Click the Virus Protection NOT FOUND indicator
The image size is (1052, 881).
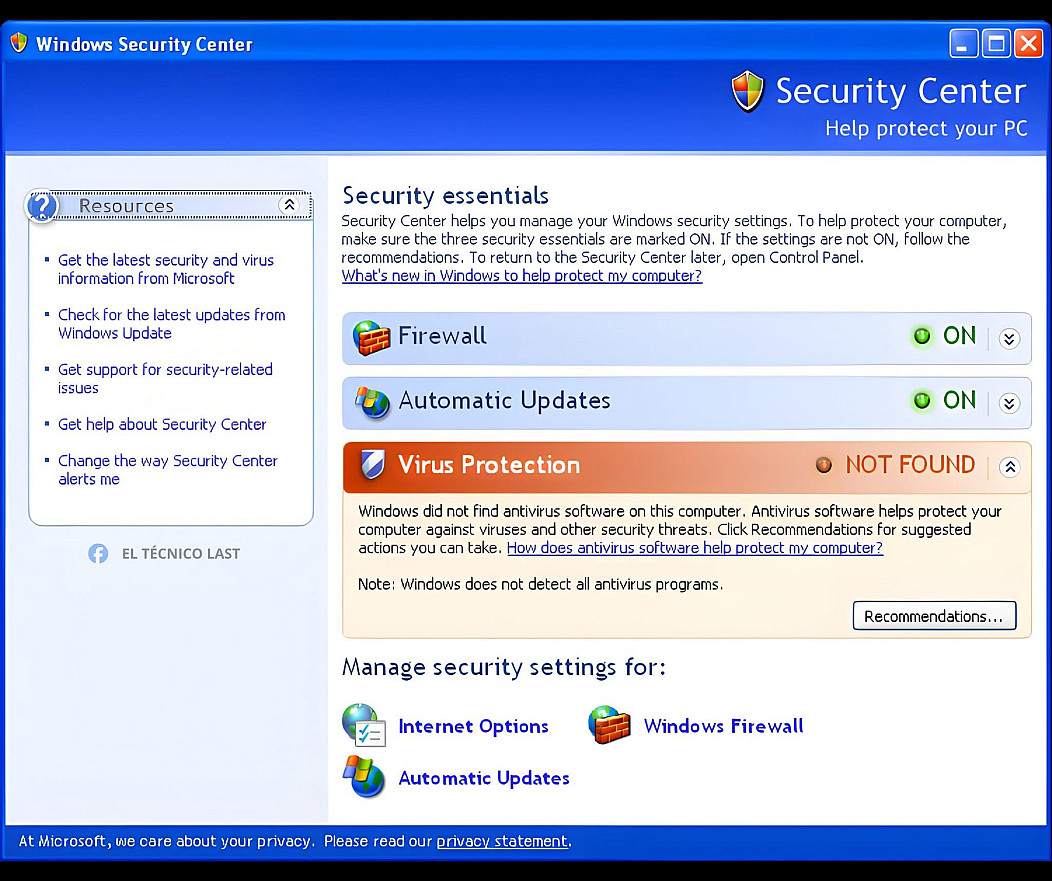coord(824,465)
